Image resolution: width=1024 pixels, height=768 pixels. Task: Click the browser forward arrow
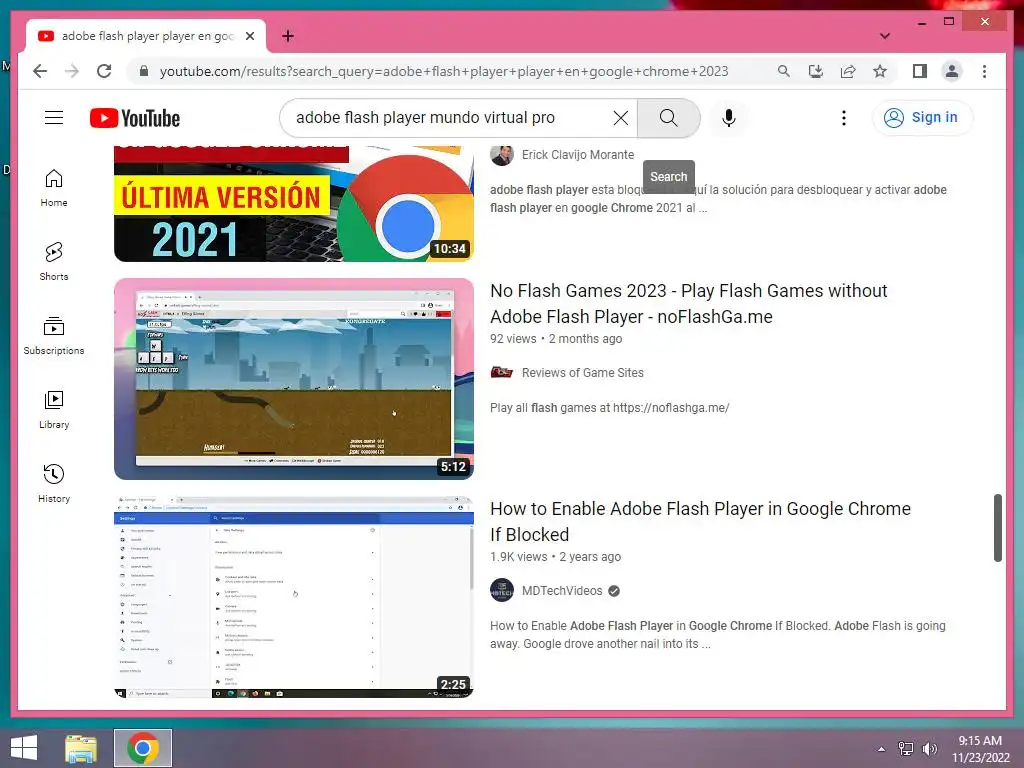[72, 71]
